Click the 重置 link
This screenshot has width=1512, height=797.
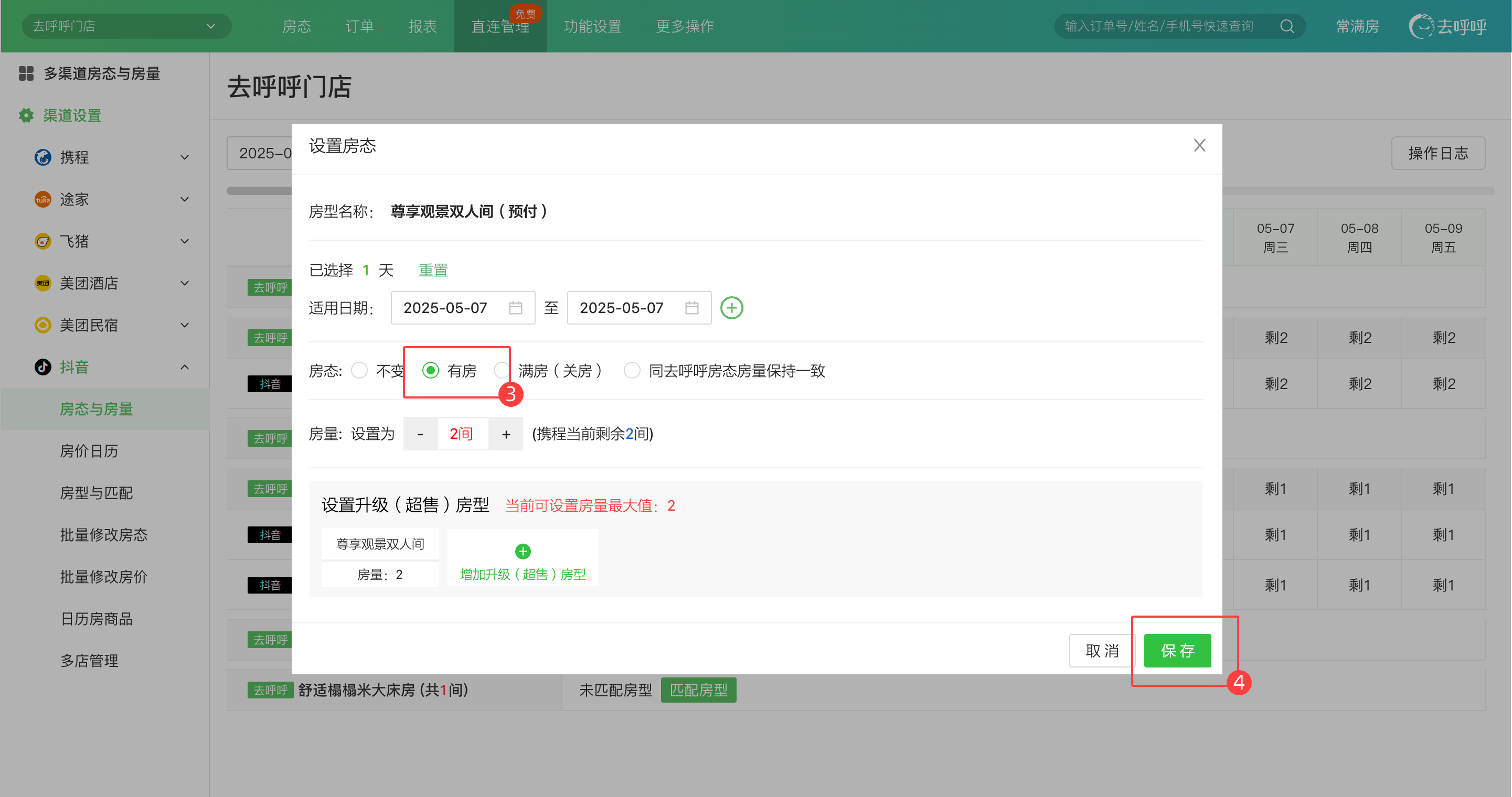[x=433, y=271]
